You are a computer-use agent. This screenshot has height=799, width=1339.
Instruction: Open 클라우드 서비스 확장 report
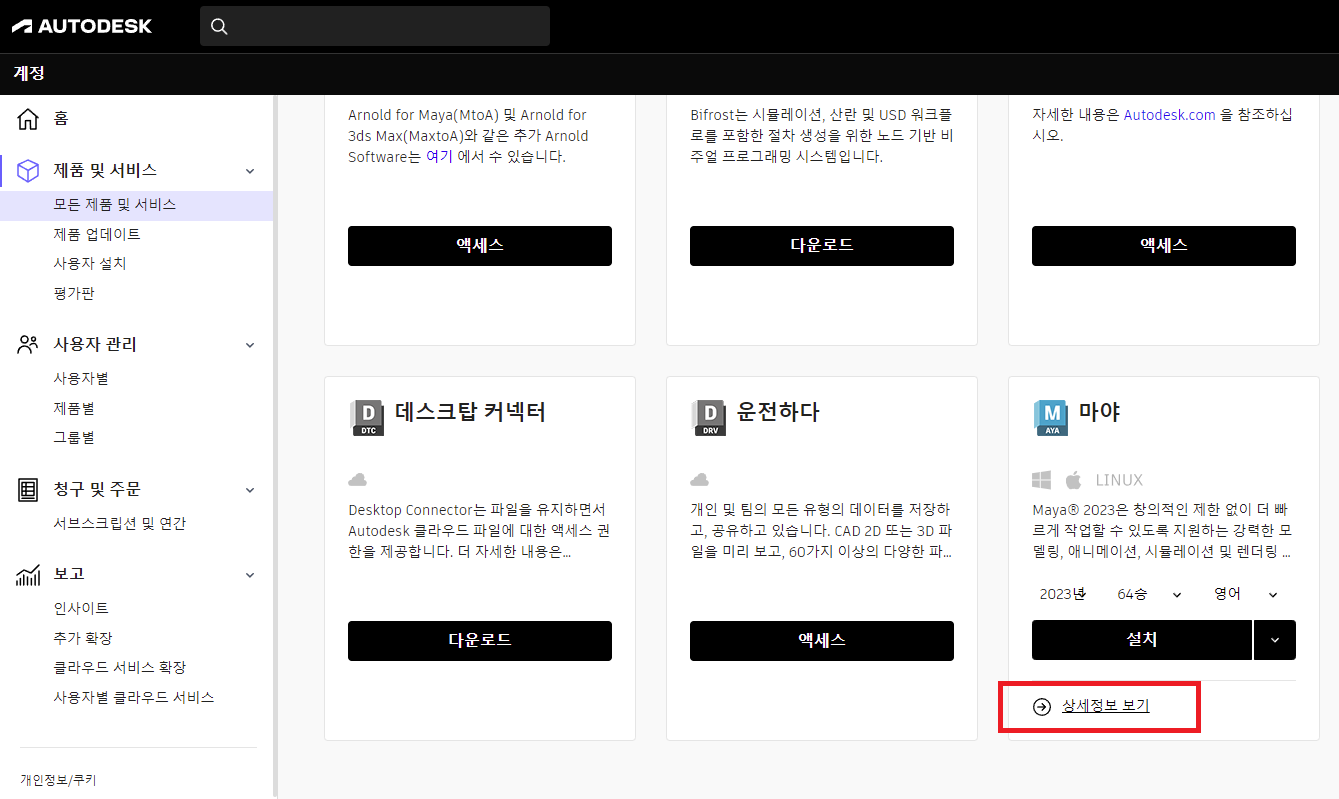(x=120, y=668)
